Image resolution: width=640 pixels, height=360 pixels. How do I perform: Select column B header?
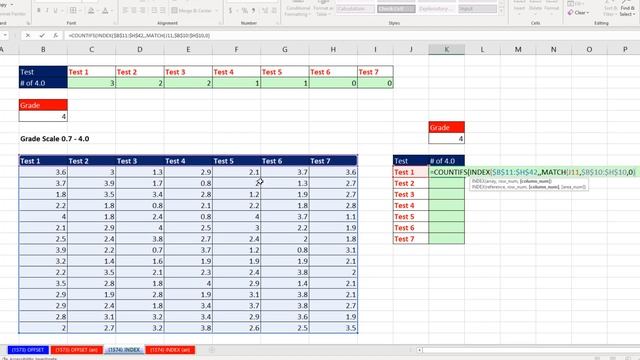[43, 49]
